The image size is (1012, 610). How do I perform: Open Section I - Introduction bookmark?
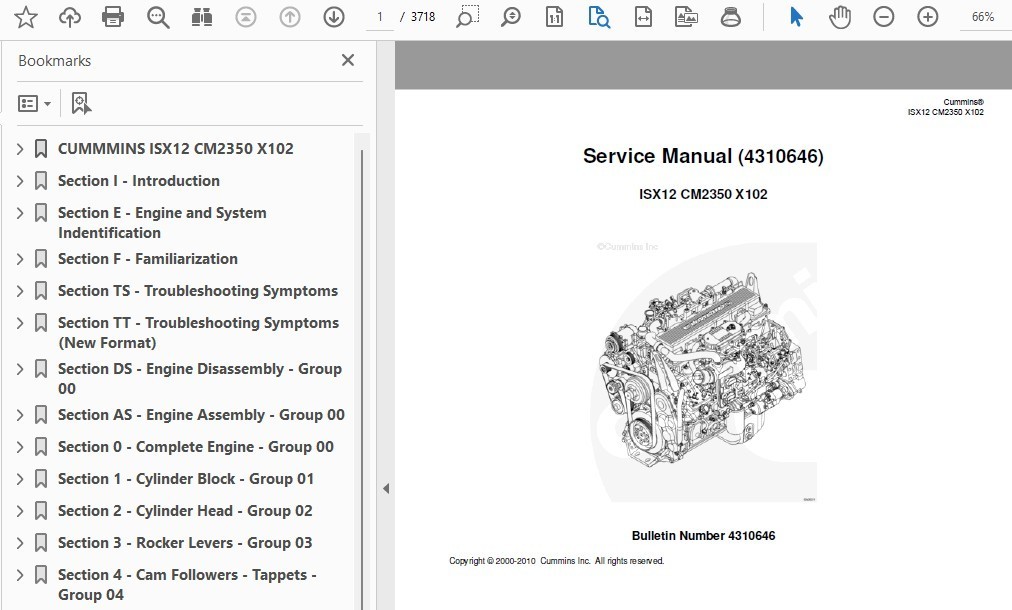pos(139,181)
